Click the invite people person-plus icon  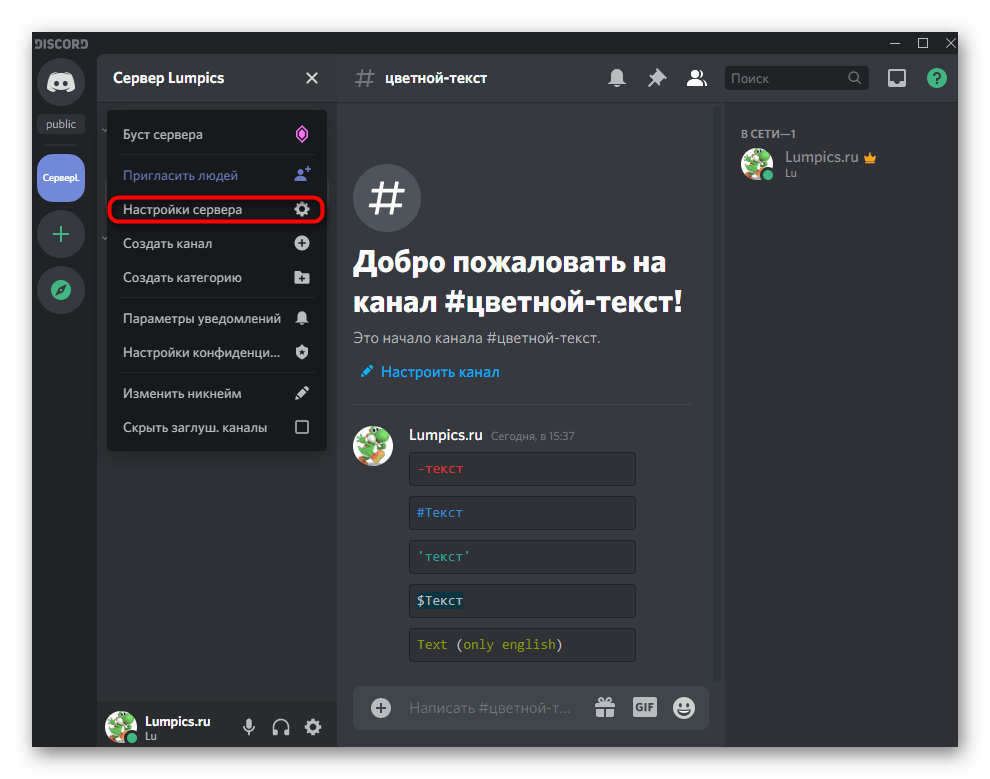click(x=302, y=174)
